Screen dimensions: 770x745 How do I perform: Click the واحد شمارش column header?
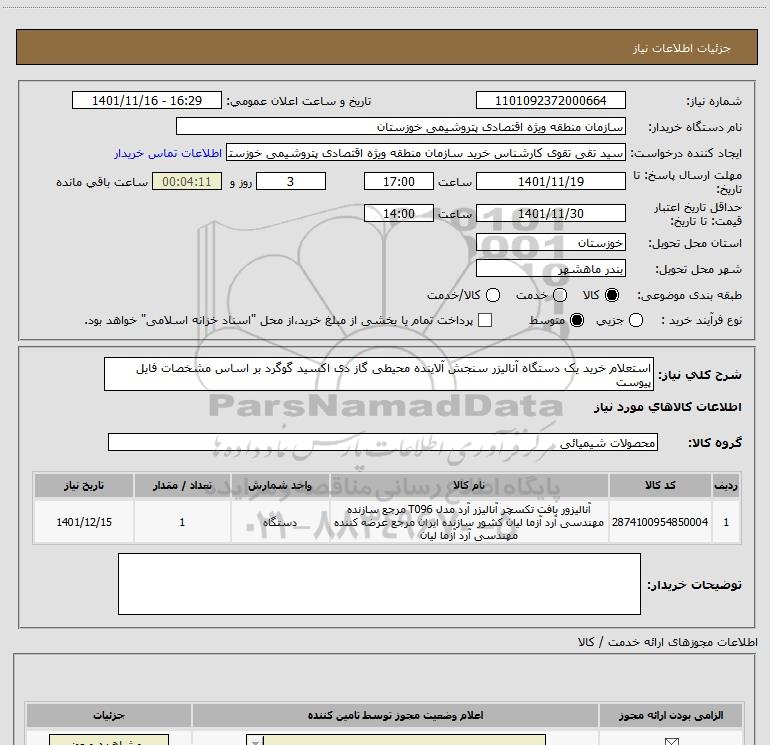point(279,485)
